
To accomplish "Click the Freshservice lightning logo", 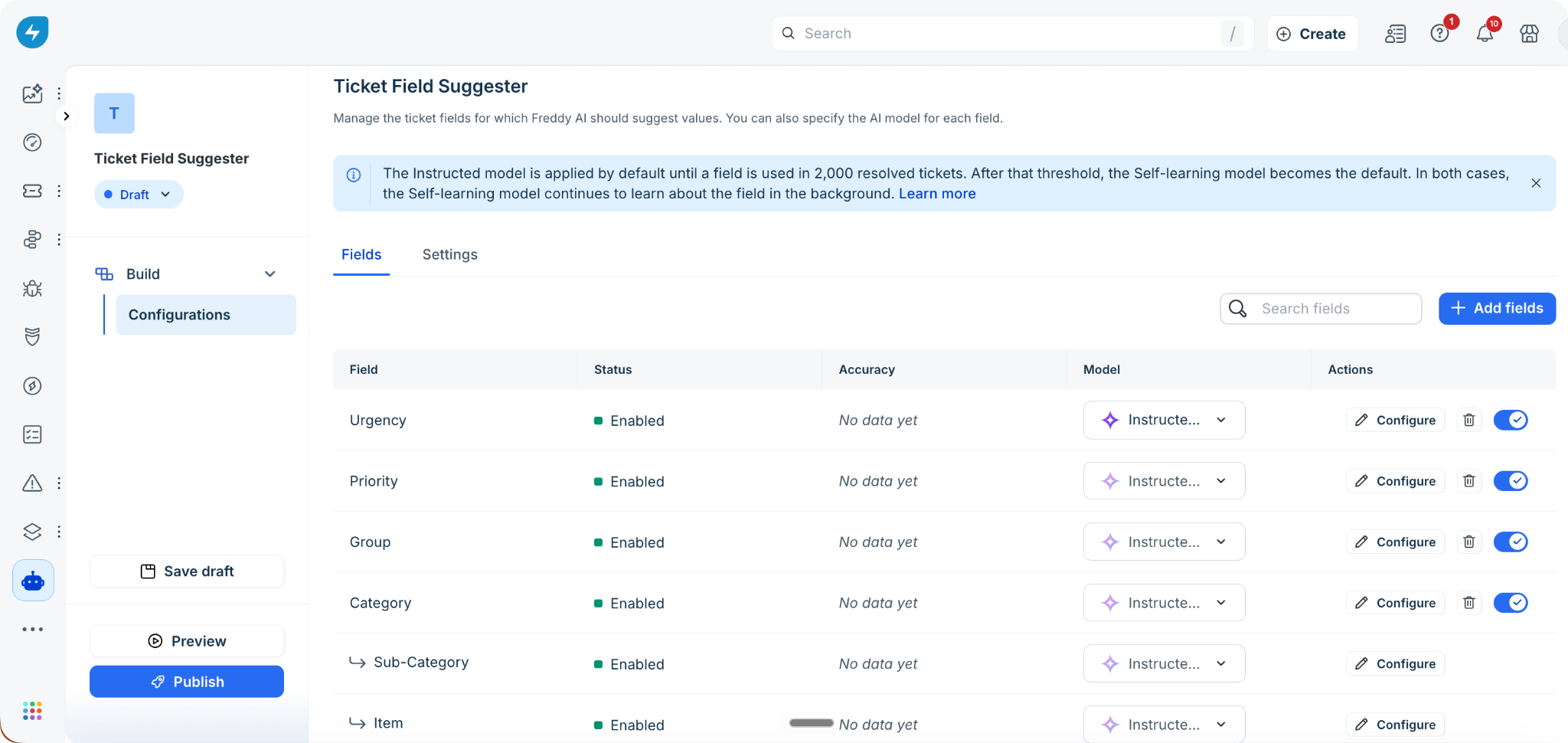I will pos(32,32).
